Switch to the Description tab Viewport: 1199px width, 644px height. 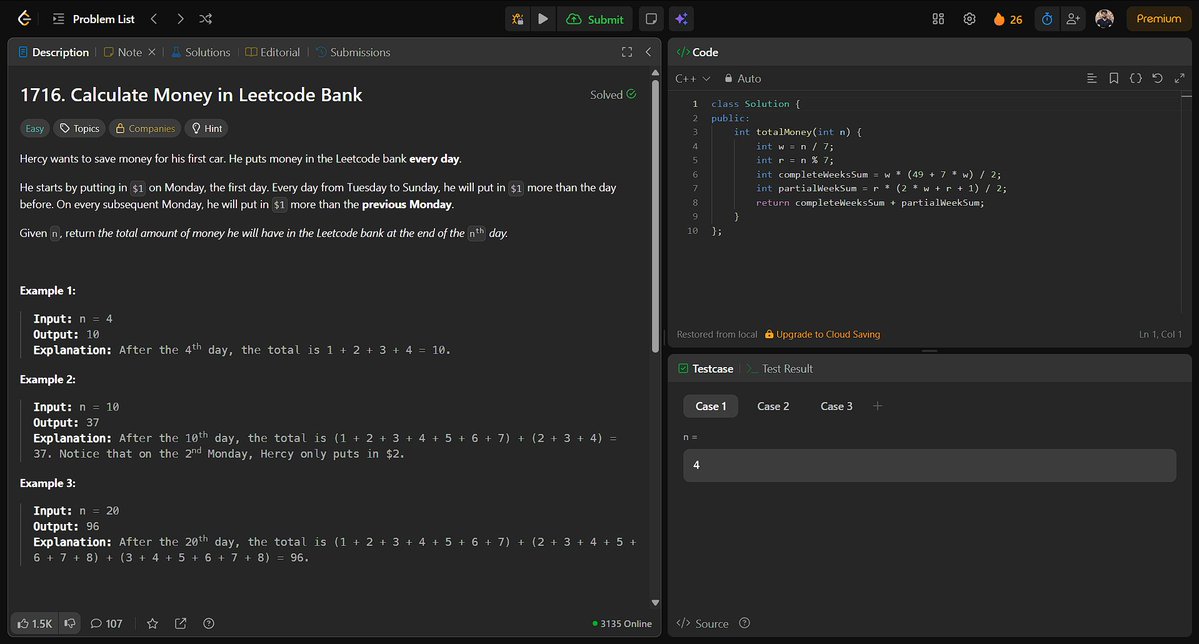(x=54, y=52)
